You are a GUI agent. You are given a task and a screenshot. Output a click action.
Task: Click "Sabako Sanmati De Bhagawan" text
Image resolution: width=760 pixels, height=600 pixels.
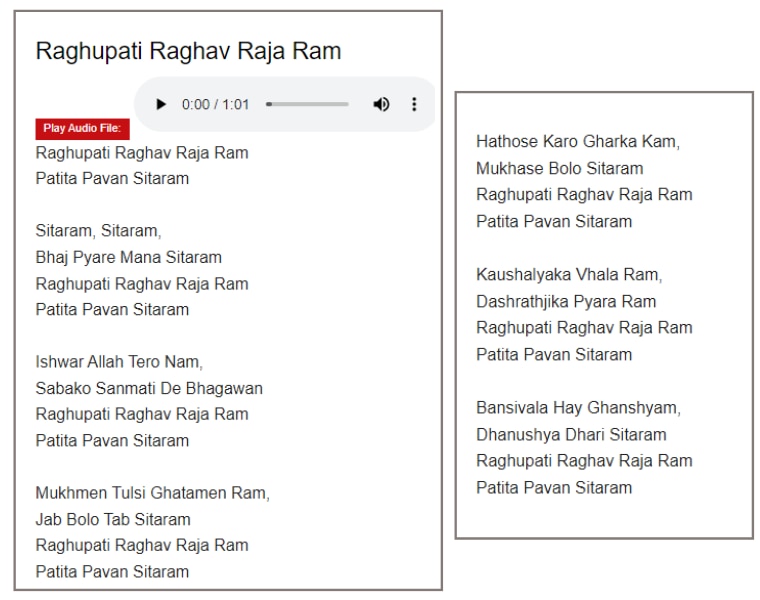(149, 388)
